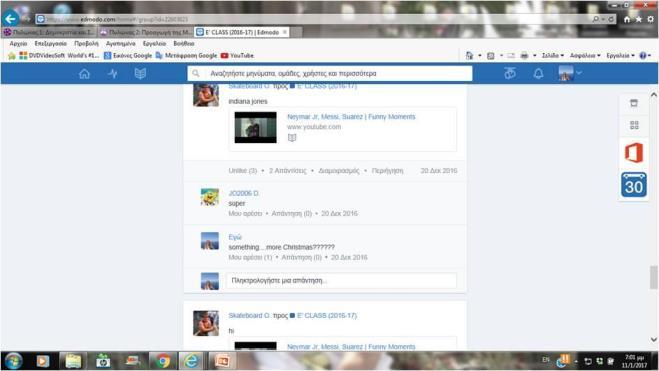Click Διαμοιρασμός share link
Screen dimensions: 659x371
[339, 171]
